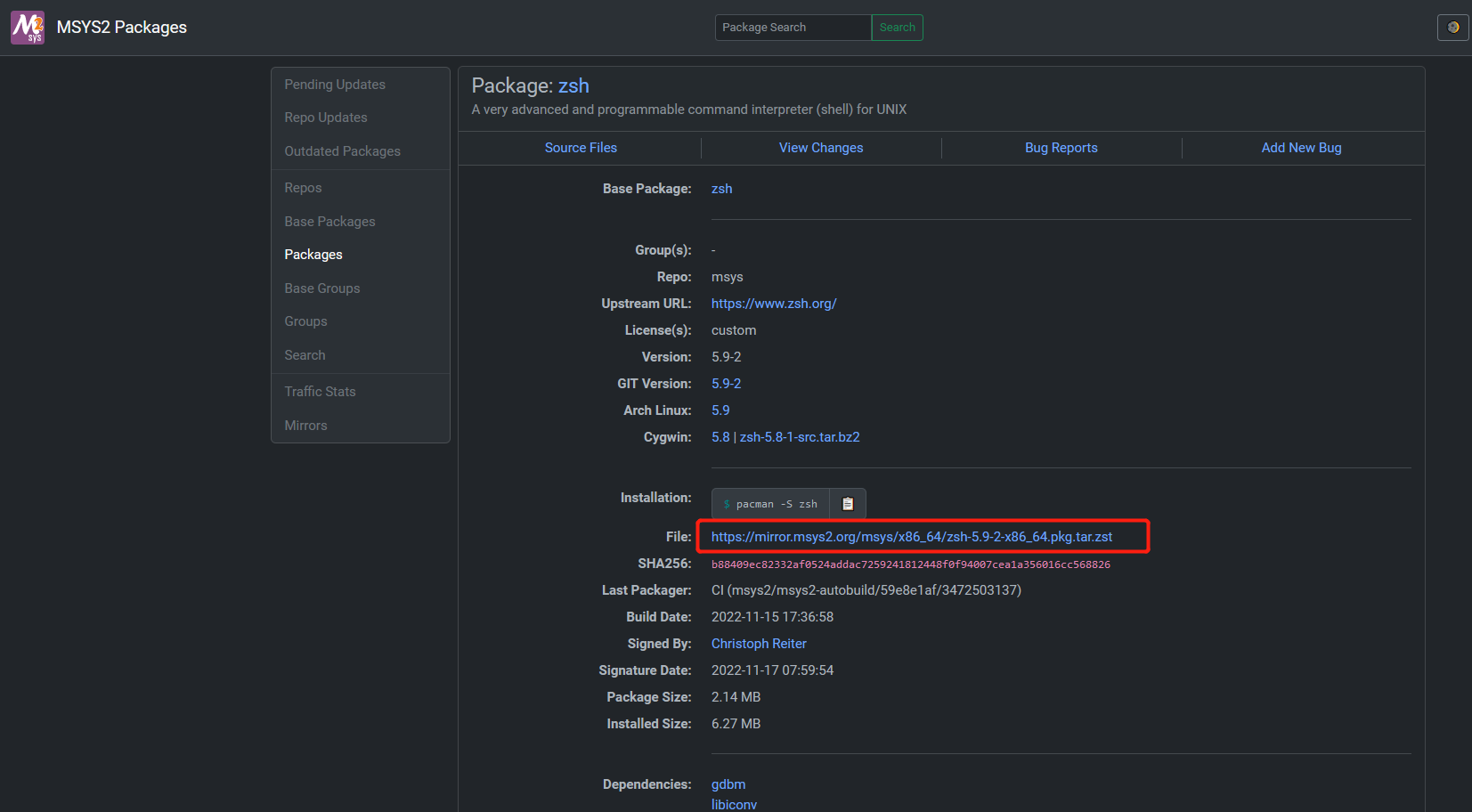
Task: Select Add New Bug
Action: point(1301,147)
